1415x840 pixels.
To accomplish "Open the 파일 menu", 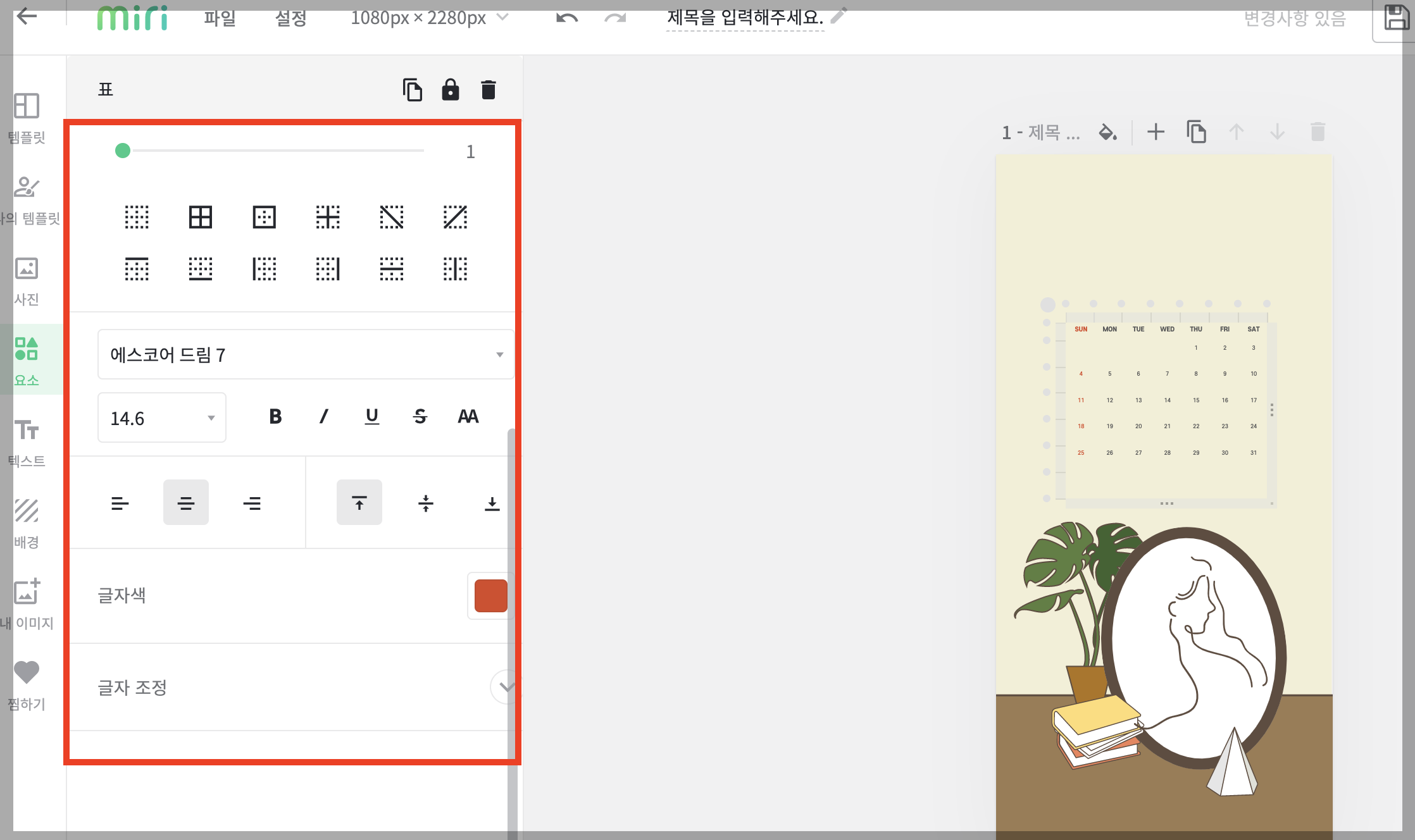I will [x=220, y=18].
